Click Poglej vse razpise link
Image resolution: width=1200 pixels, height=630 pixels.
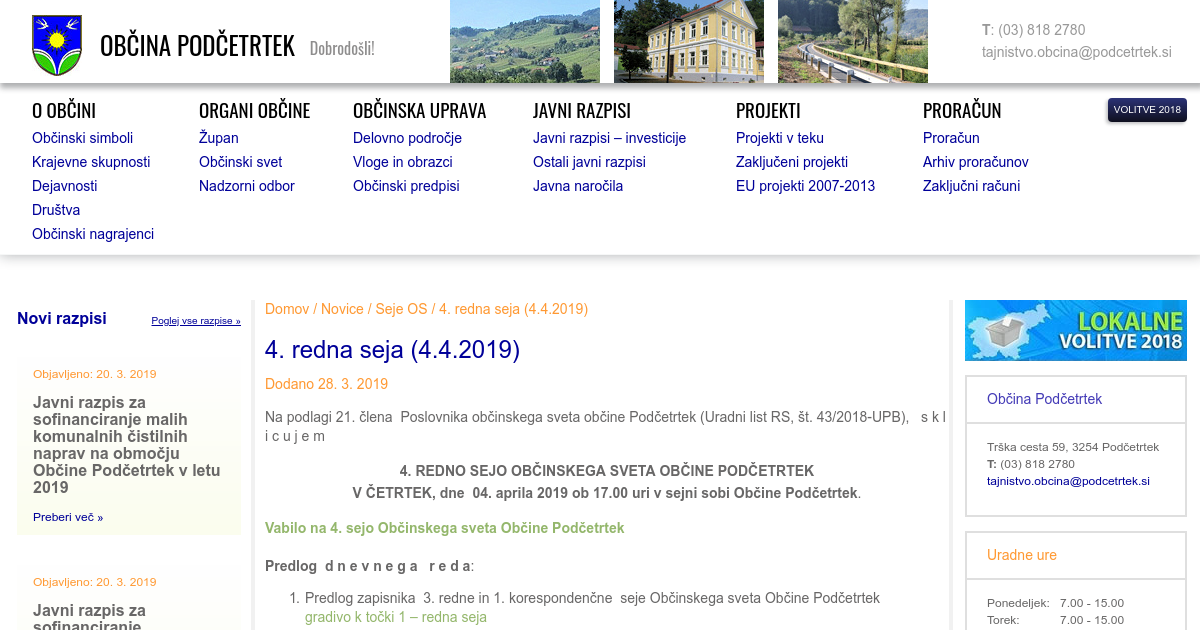pos(196,321)
